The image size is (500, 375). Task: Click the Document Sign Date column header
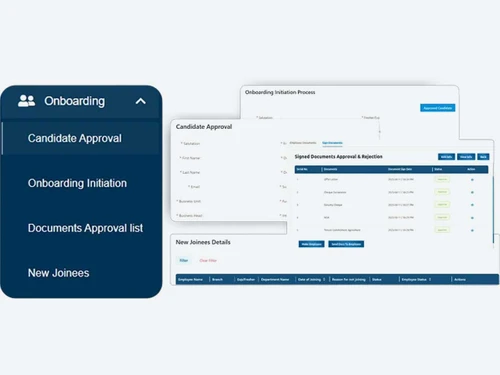400,169
